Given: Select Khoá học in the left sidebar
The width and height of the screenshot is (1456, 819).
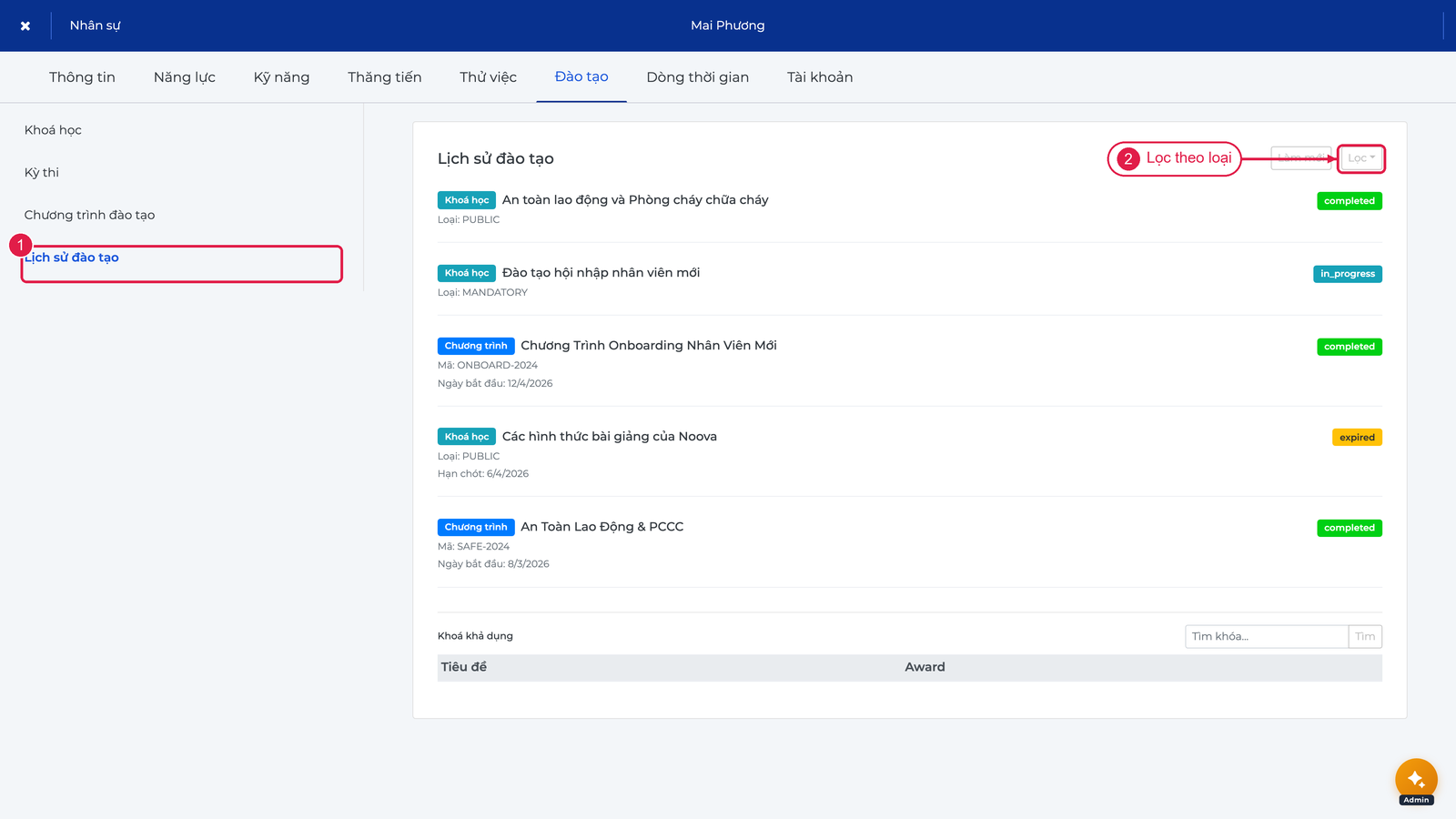Looking at the screenshot, I should (53, 130).
